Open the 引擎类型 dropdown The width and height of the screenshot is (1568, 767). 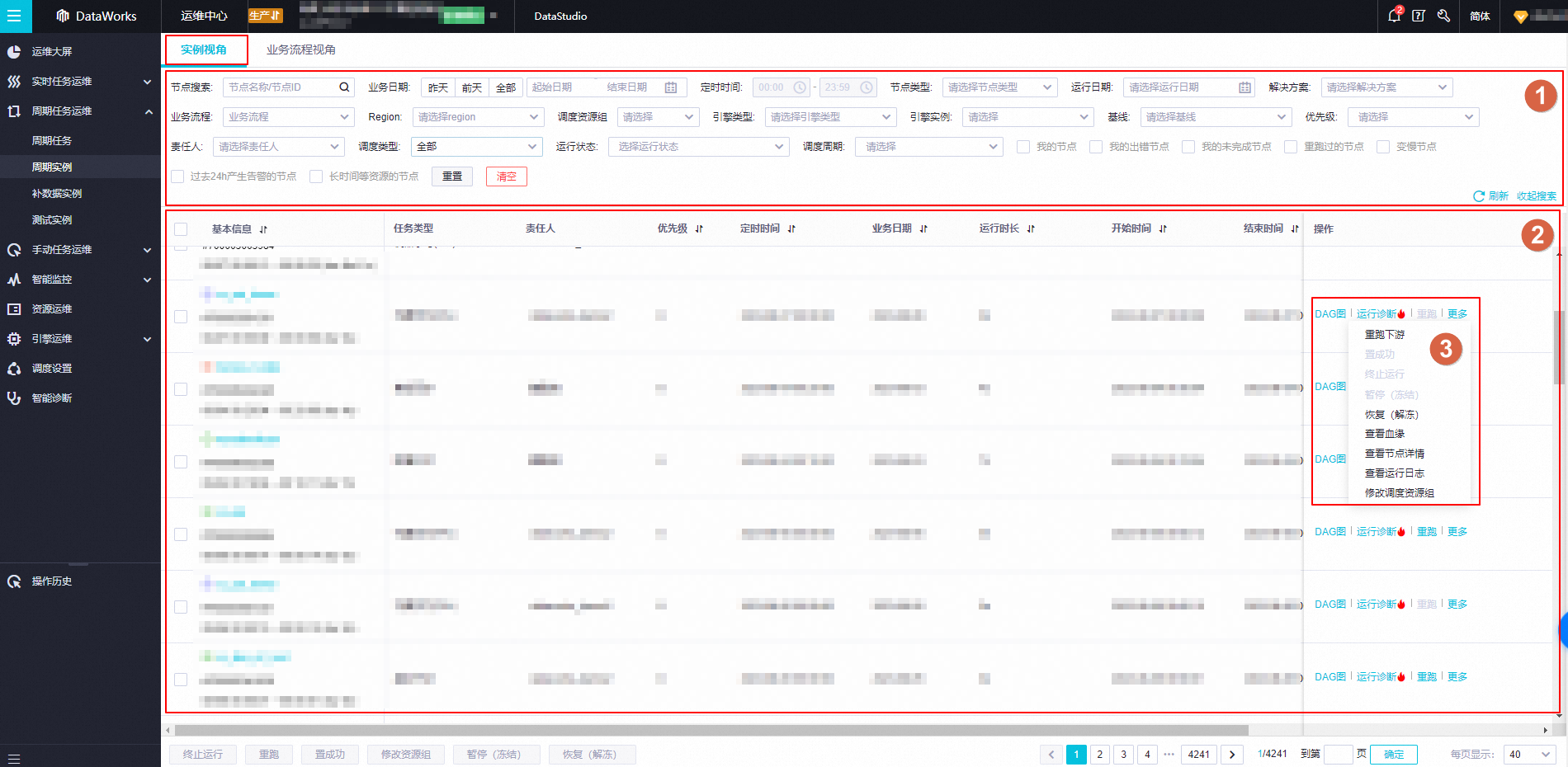click(830, 117)
